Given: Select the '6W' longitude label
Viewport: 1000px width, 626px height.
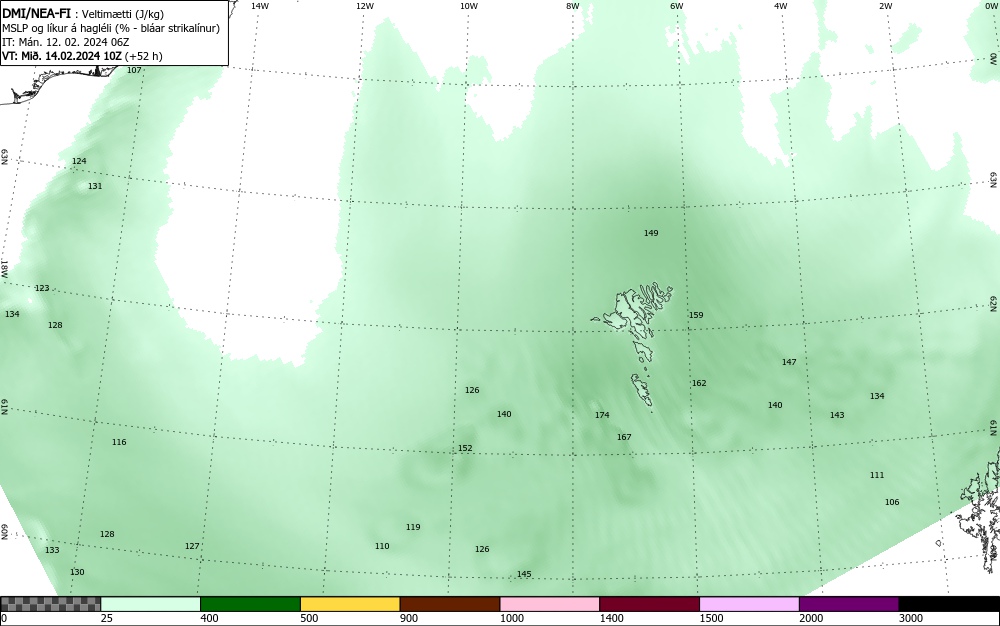Looking at the screenshot, I should pos(677,6).
